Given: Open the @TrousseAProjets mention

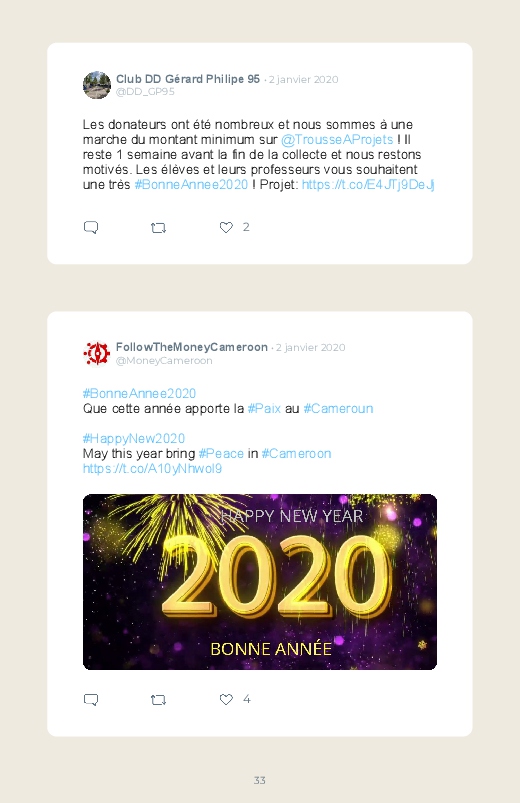Looking at the screenshot, I should (x=337, y=140).
